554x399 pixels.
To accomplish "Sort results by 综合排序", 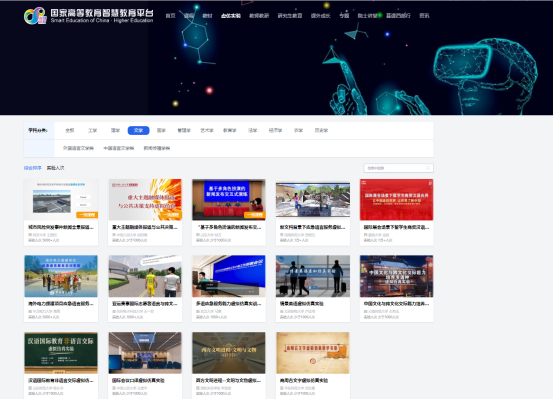I will 33,168.
